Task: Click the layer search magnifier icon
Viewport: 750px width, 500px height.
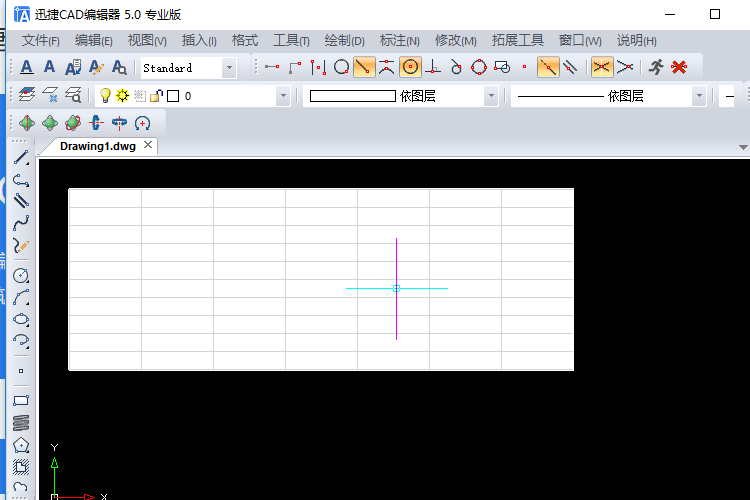Action: tap(73, 95)
